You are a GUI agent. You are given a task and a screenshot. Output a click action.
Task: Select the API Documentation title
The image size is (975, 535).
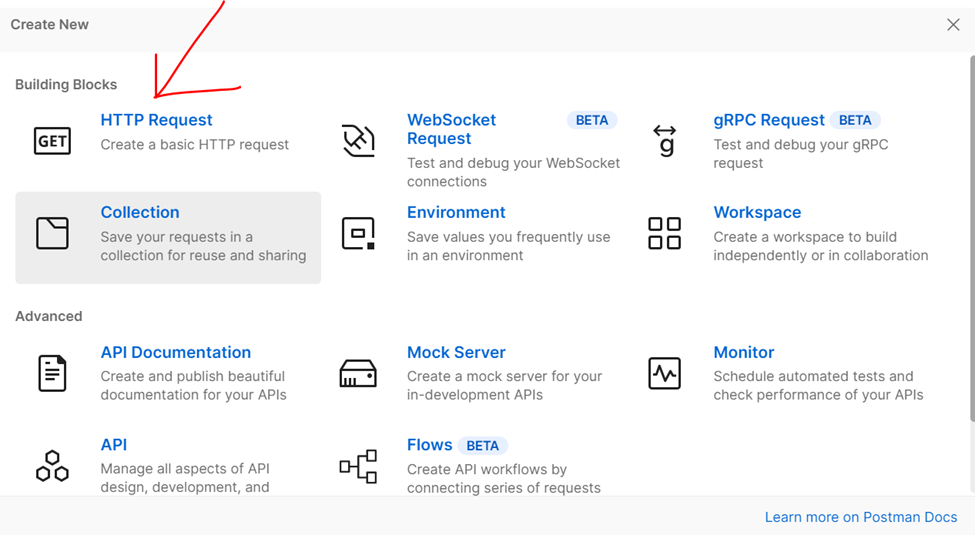pyautogui.click(x=176, y=353)
